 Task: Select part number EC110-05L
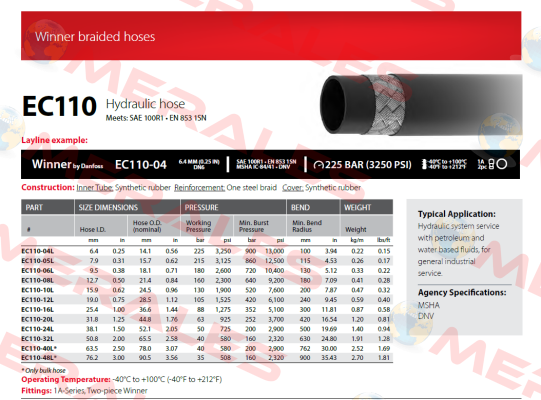pyautogui.click(x=38, y=261)
